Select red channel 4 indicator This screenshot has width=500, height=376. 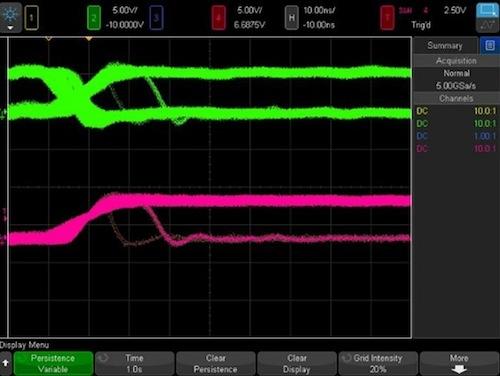218,18
